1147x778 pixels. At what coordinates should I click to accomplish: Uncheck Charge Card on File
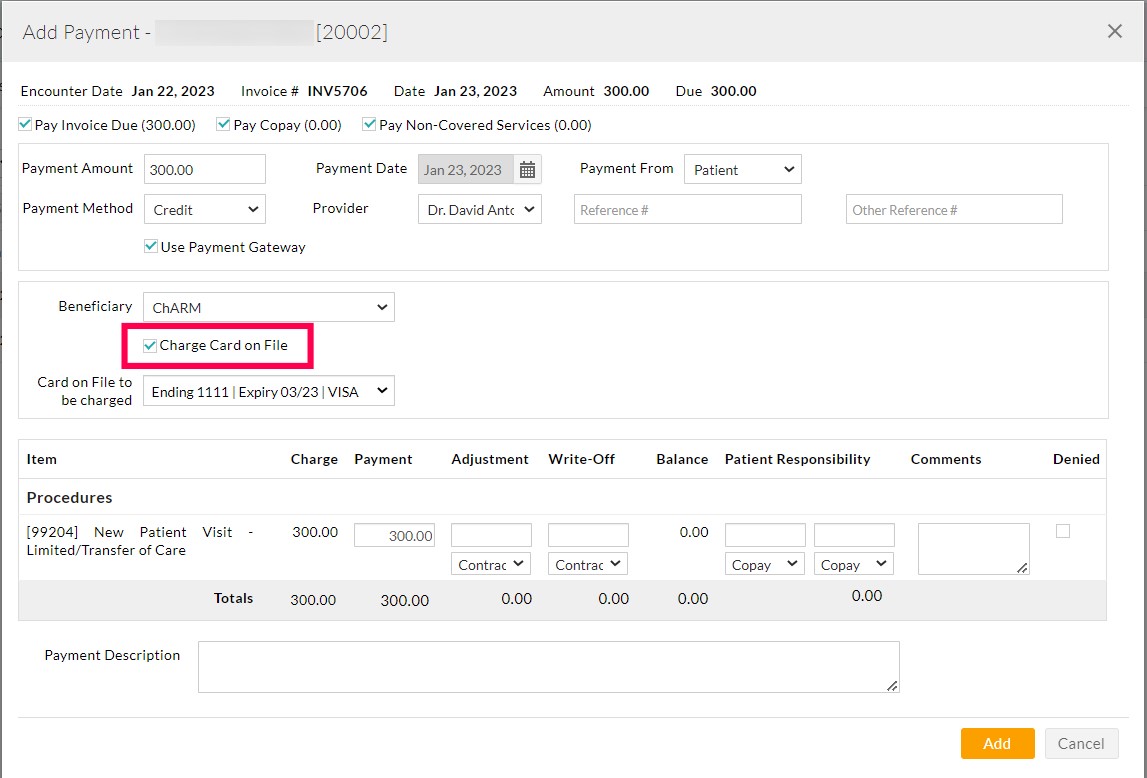point(150,346)
